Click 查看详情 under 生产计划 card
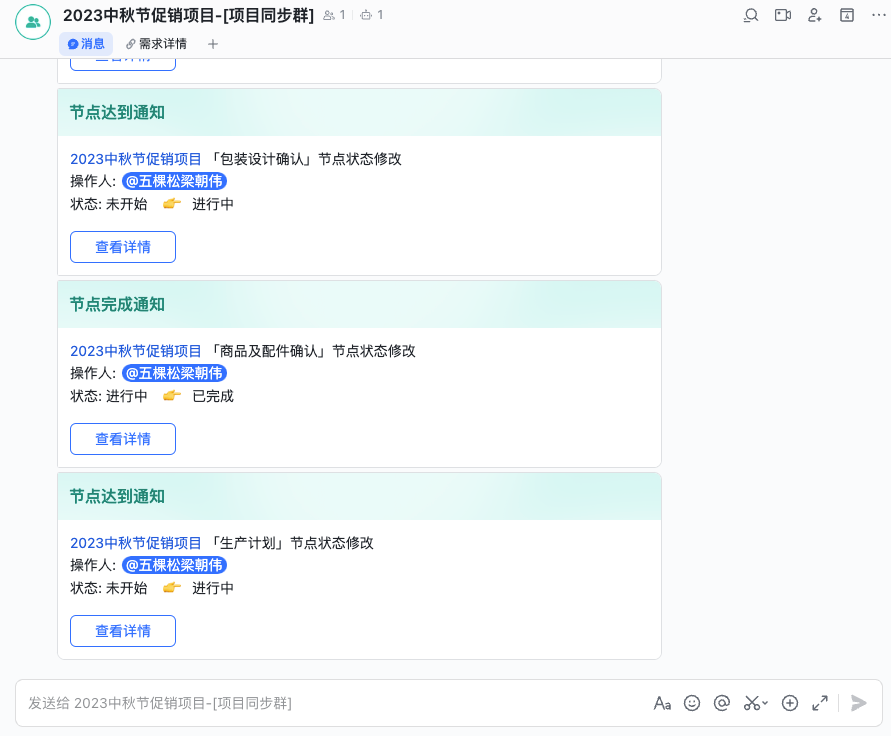 click(123, 631)
